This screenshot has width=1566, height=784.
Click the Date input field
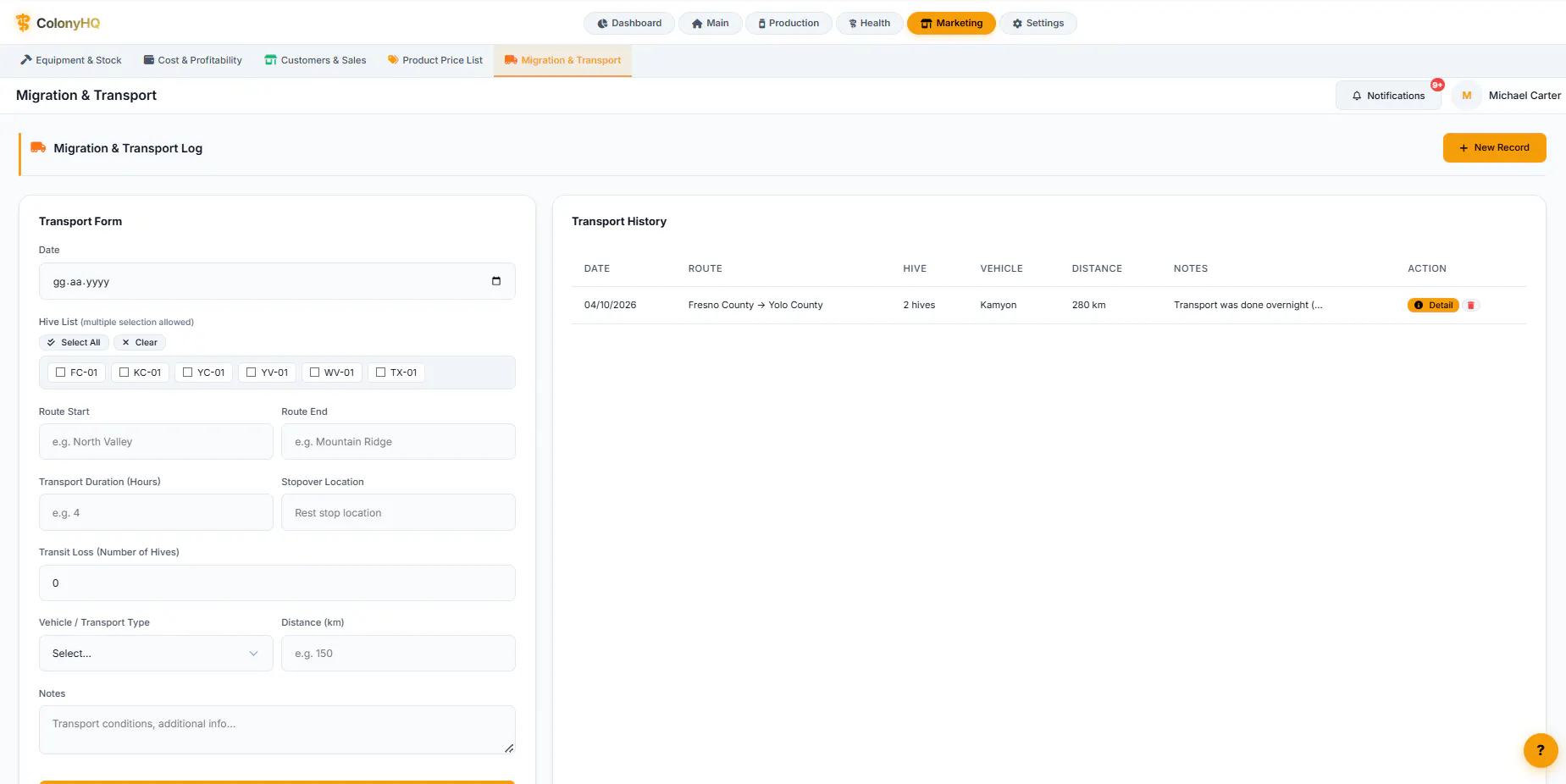coord(277,281)
